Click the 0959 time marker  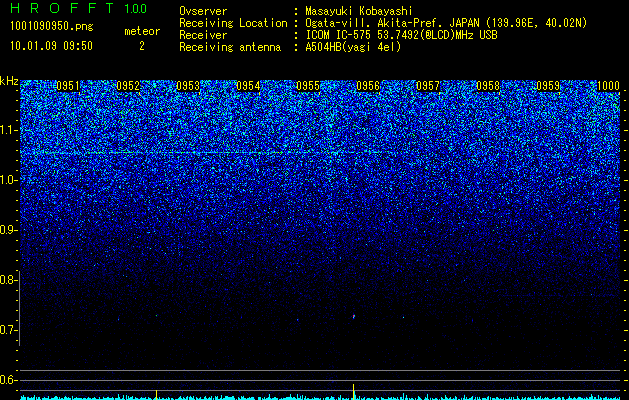click(x=548, y=86)
